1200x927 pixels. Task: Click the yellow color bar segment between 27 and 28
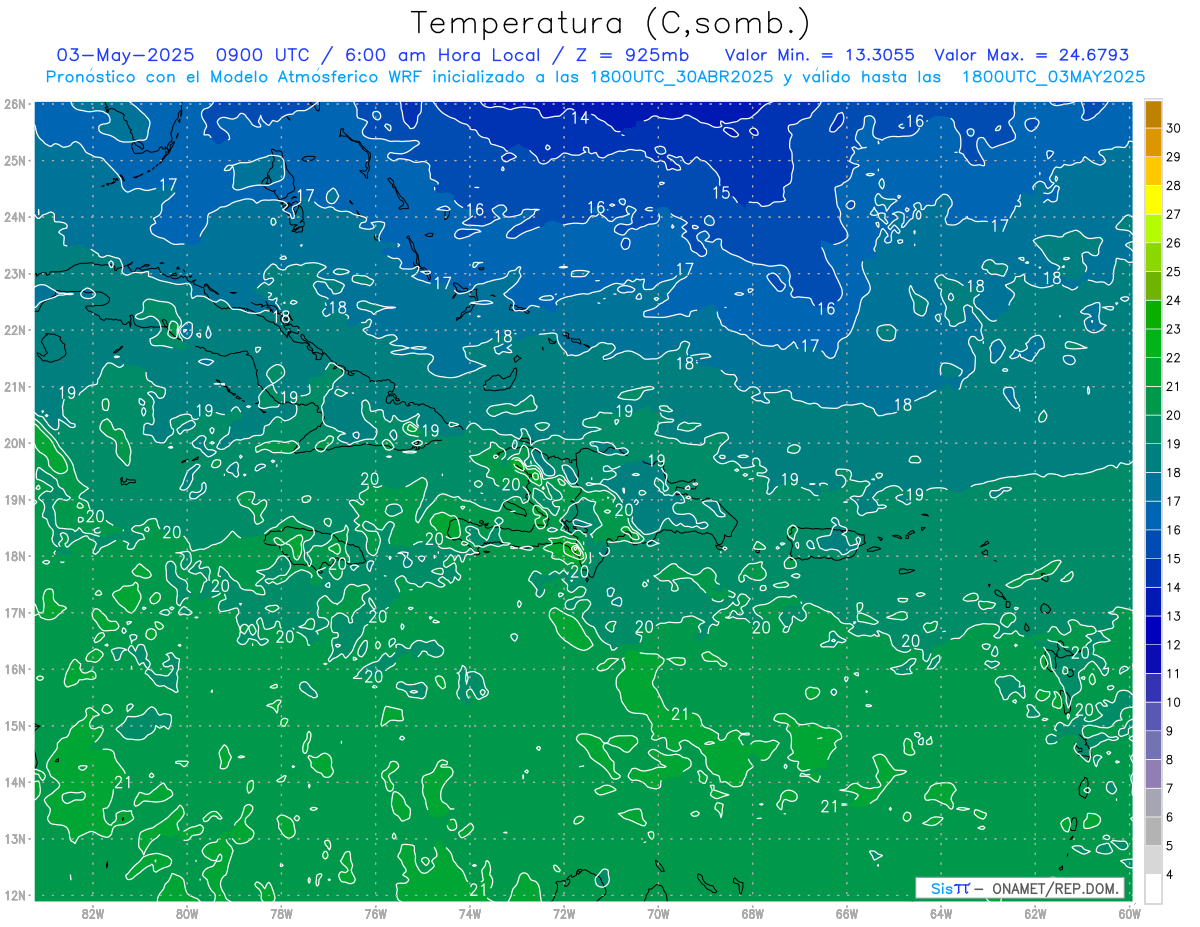1153,200
